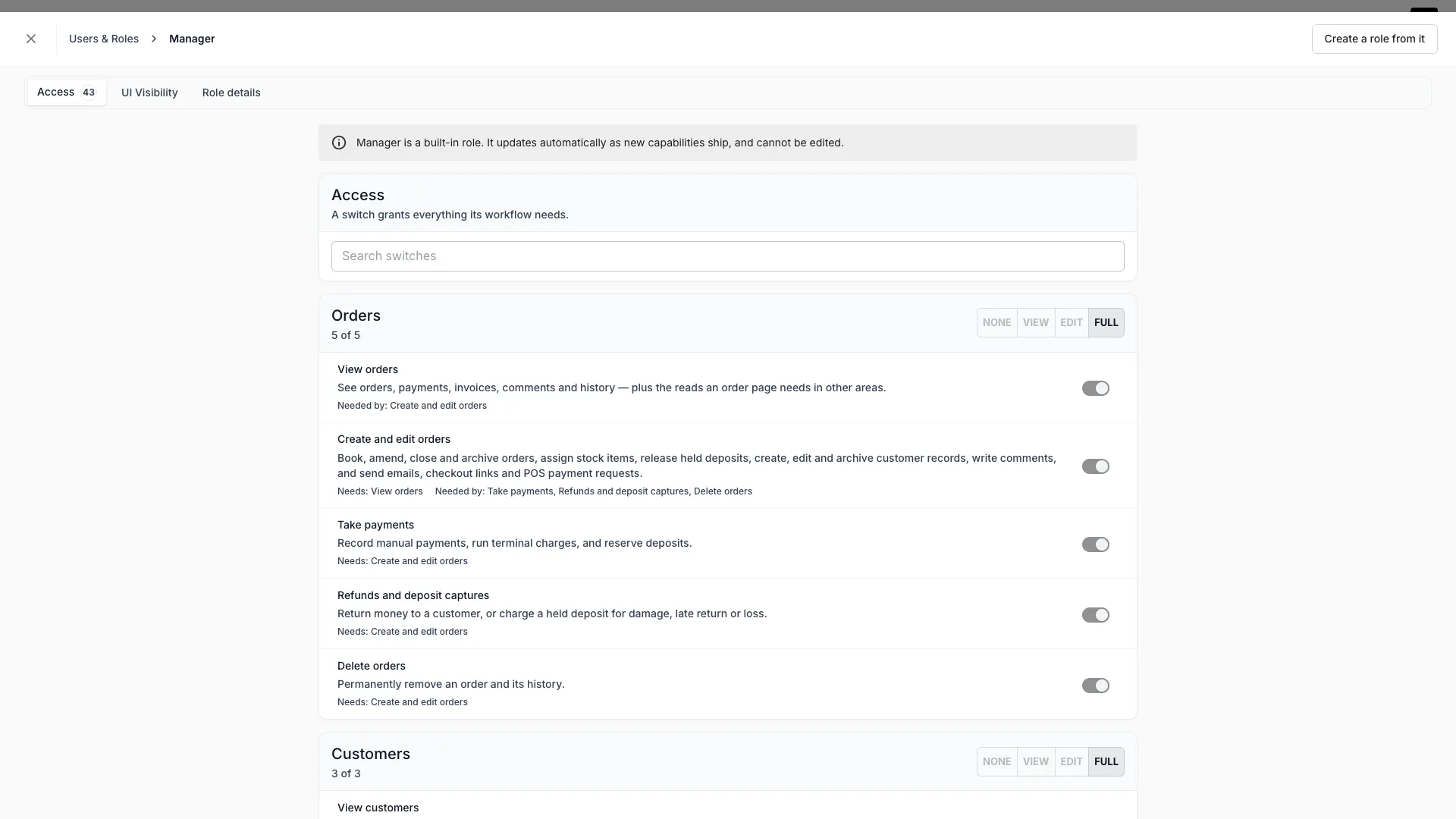The height and width of the screenshot is (819, 1456).
Task: Open the Role details tab
Action: pos(231,93)
